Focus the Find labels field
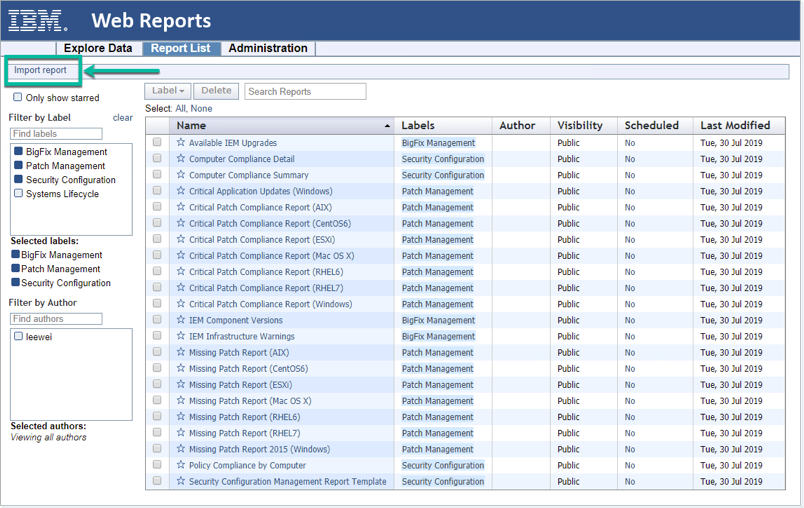 pyautogui.click(x=56, y=134)
